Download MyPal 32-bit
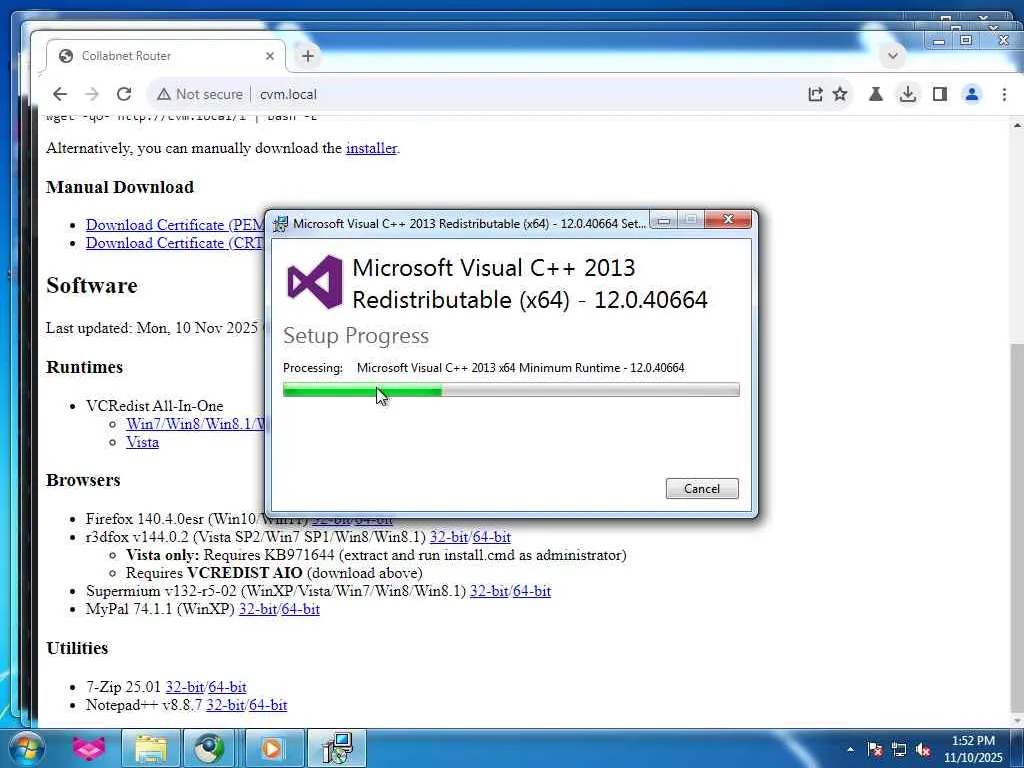Screen dimensions: 1024x768 click(257, 609)
